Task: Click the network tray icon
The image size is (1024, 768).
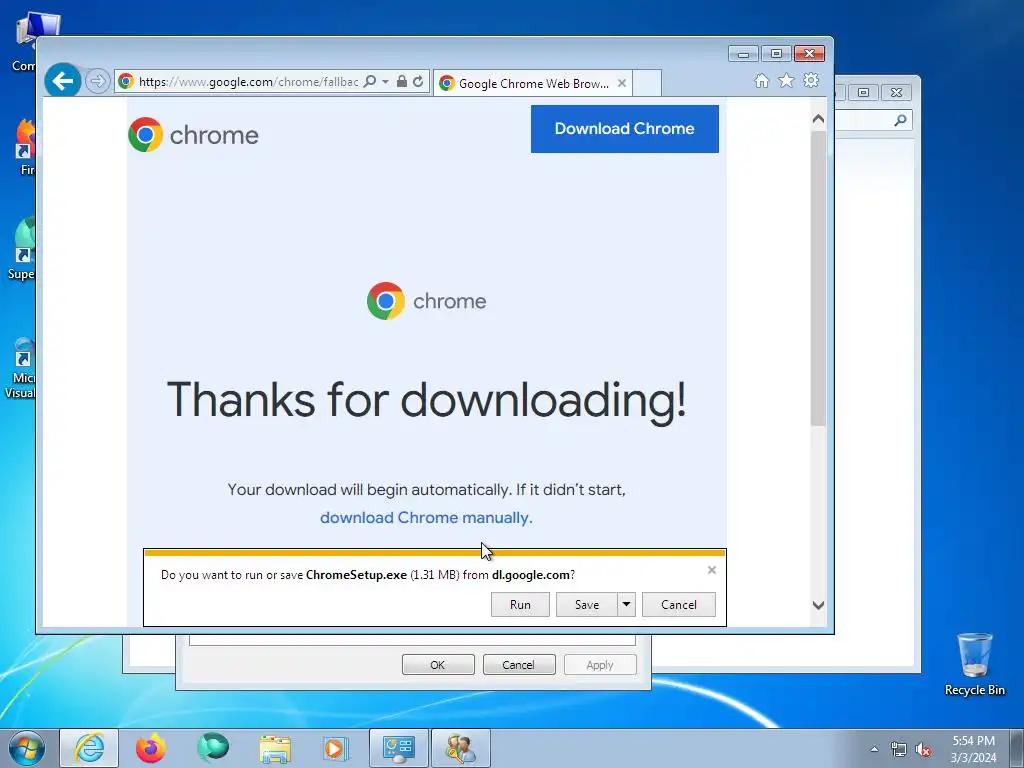Action: 899,749
